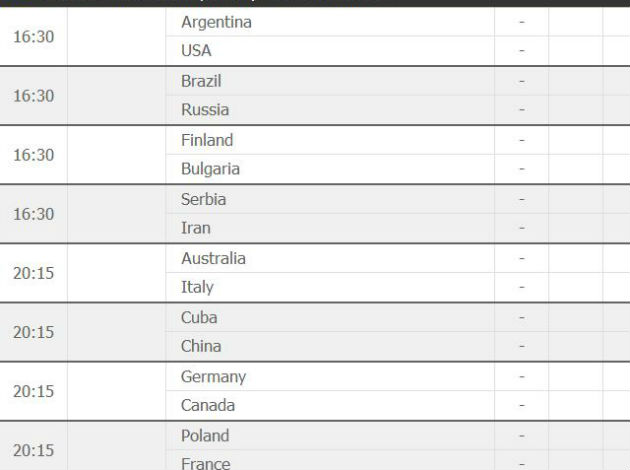
Task: Click the Germany team name
Action: point(213,377)
